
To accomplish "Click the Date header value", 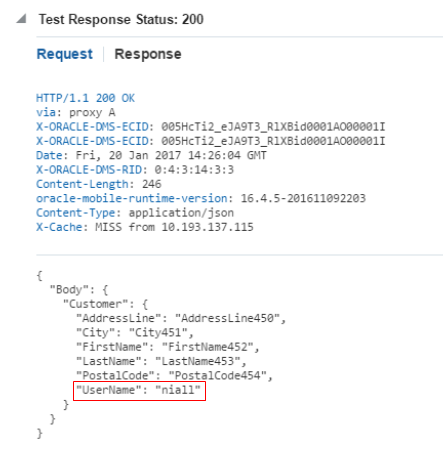I will click(x=171, y=155).
